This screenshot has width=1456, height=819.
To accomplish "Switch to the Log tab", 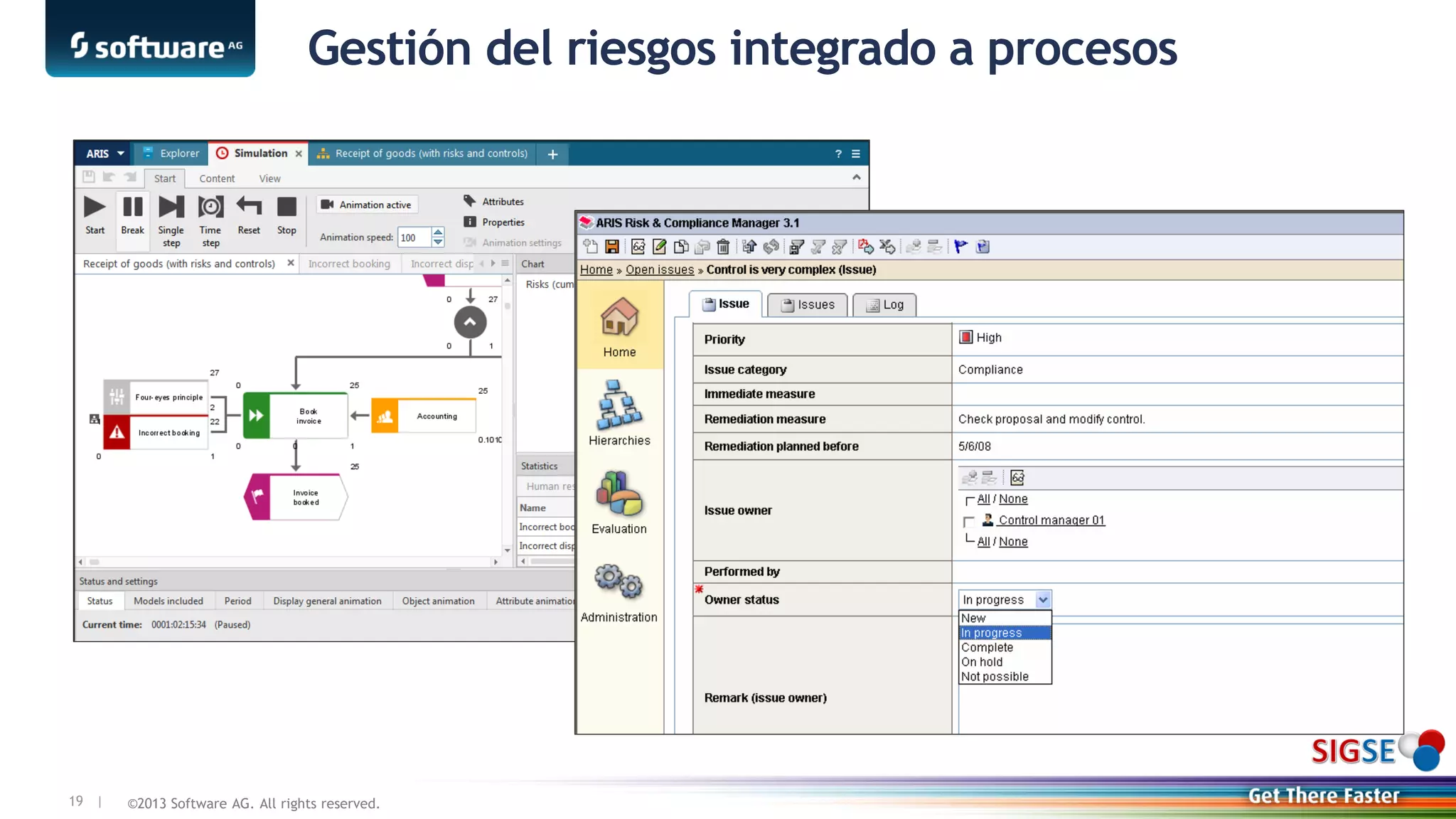I will tap(884, 305).
